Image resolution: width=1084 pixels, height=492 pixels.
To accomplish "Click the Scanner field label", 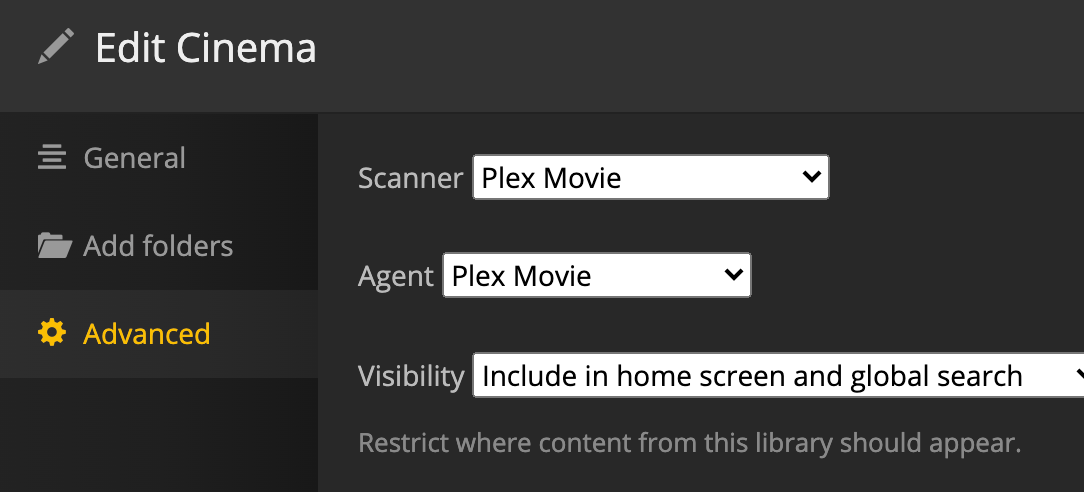I will [410, 178].
